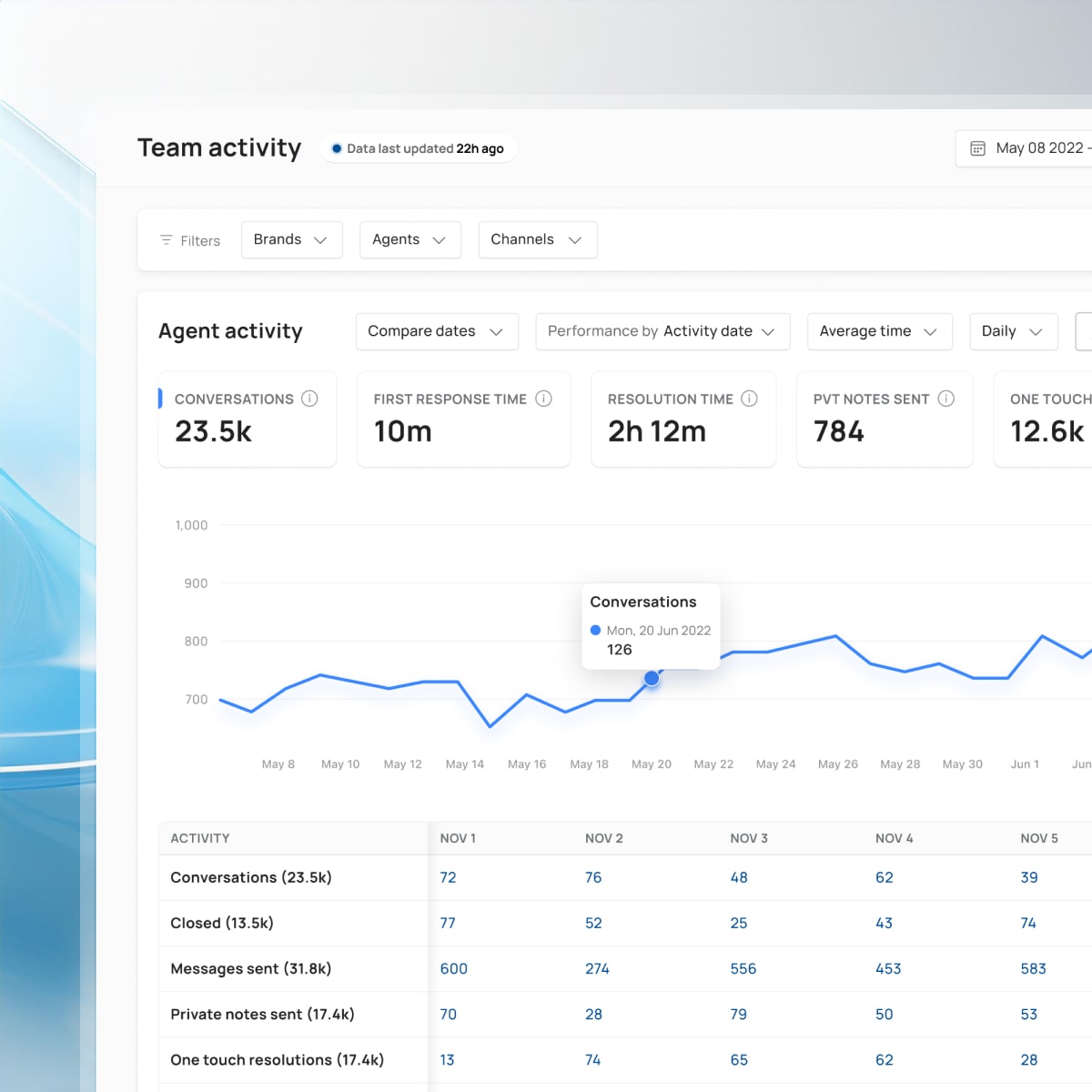Image resolution: width=1092 pixels, height=1092 pixels.
Task: Select the Pvt Notes Sent metric card
Action: (x=885, y=419)
